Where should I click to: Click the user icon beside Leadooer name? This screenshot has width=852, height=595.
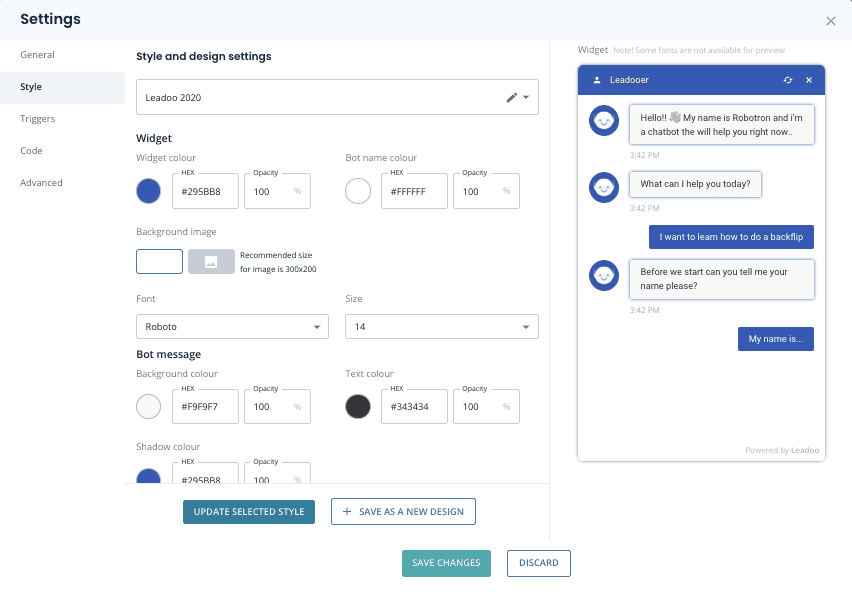[597, 80]
